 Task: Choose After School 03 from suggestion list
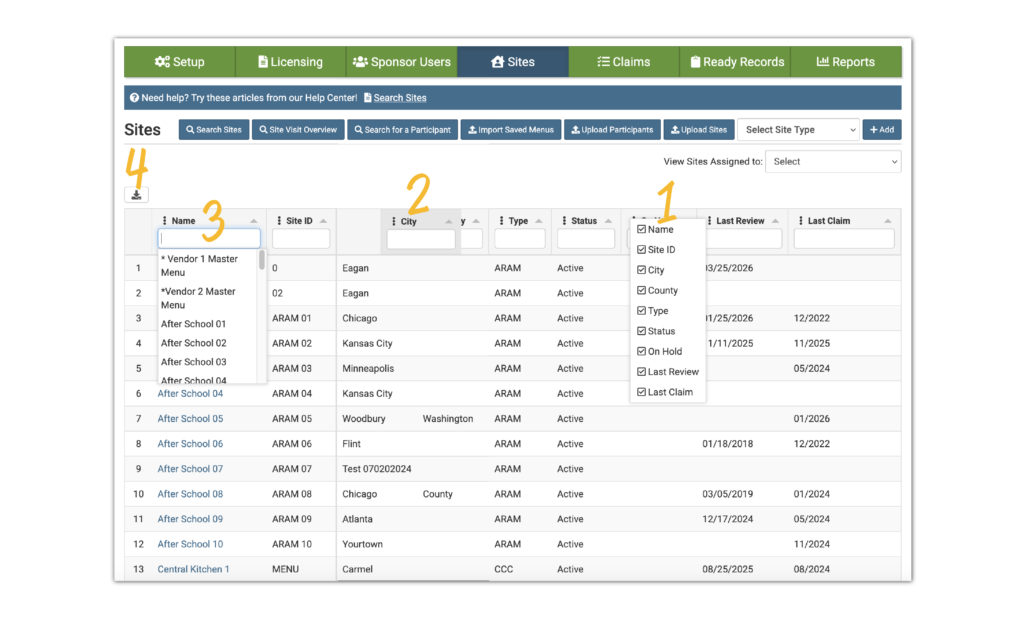pyautogui.click(x=193, y=362)
